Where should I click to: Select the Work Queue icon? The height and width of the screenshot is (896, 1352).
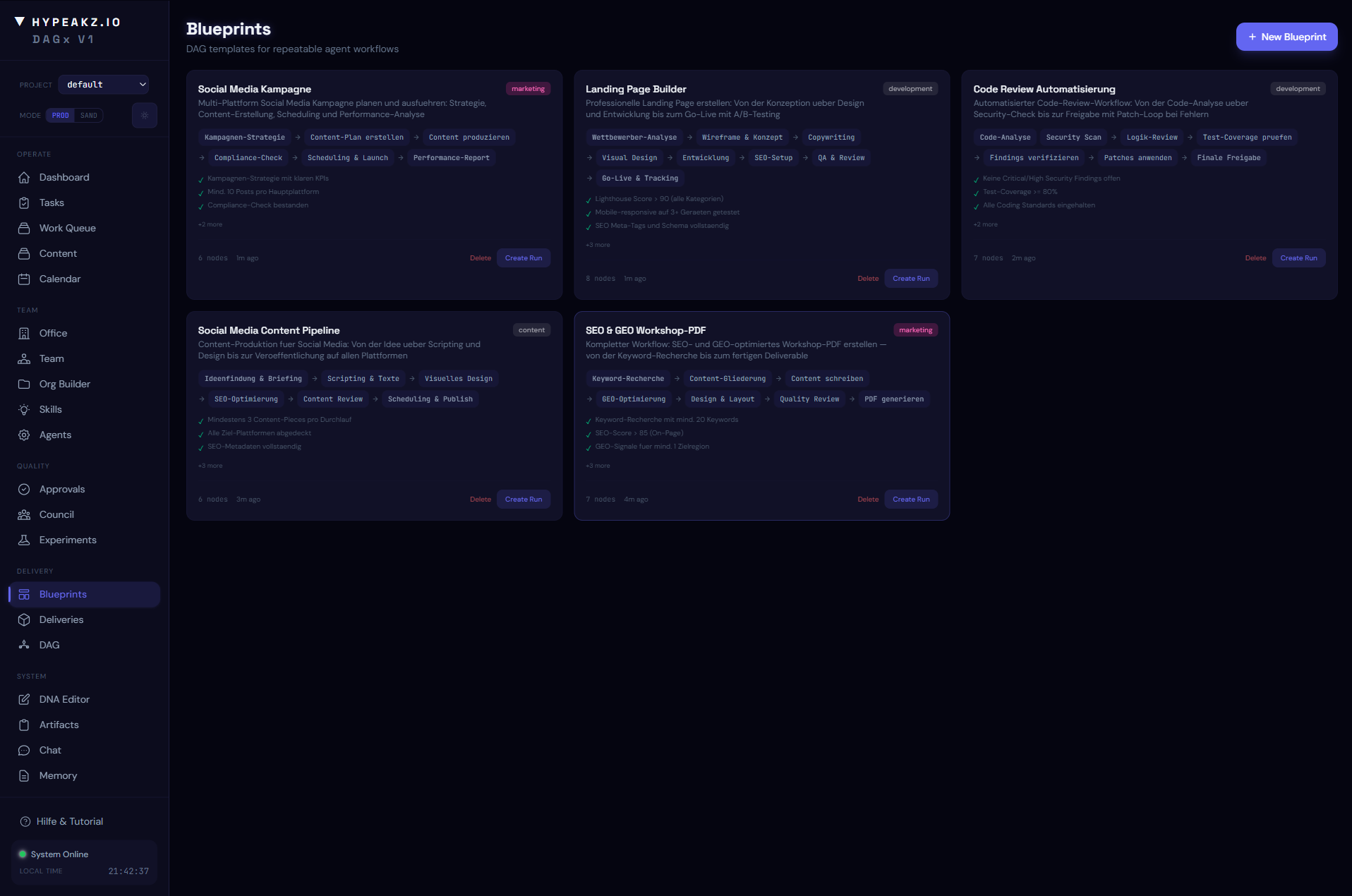tap(24, 228)
